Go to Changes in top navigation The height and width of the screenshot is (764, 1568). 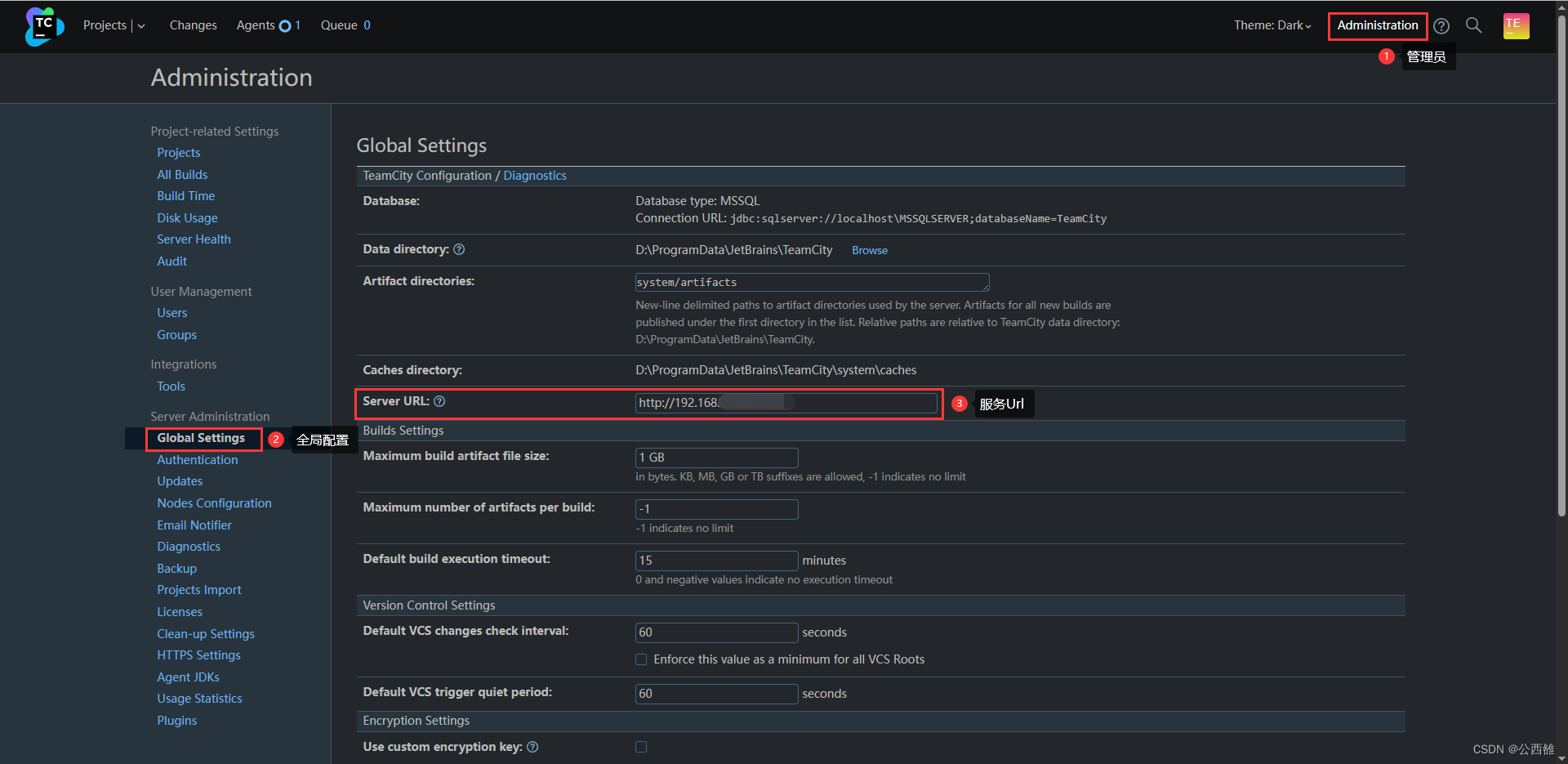pos(194,25)
